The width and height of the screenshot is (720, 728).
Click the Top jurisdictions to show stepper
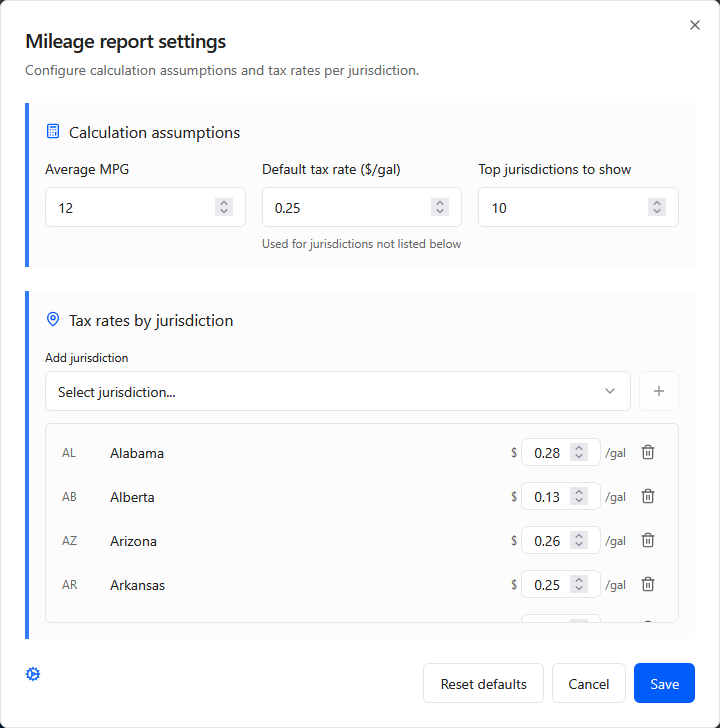tap(657, 207)
